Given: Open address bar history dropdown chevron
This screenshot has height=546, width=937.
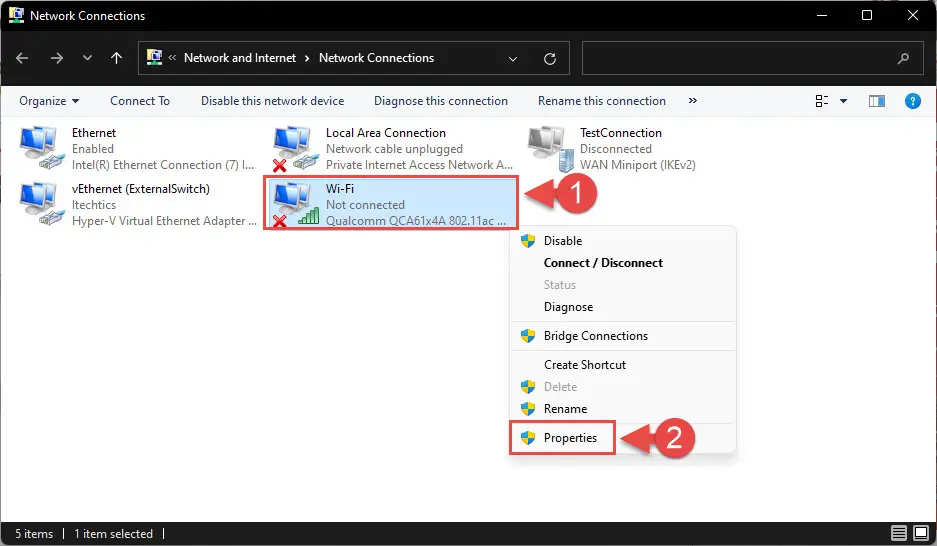Looking at the screenshot, I should (x=513, y=59).
